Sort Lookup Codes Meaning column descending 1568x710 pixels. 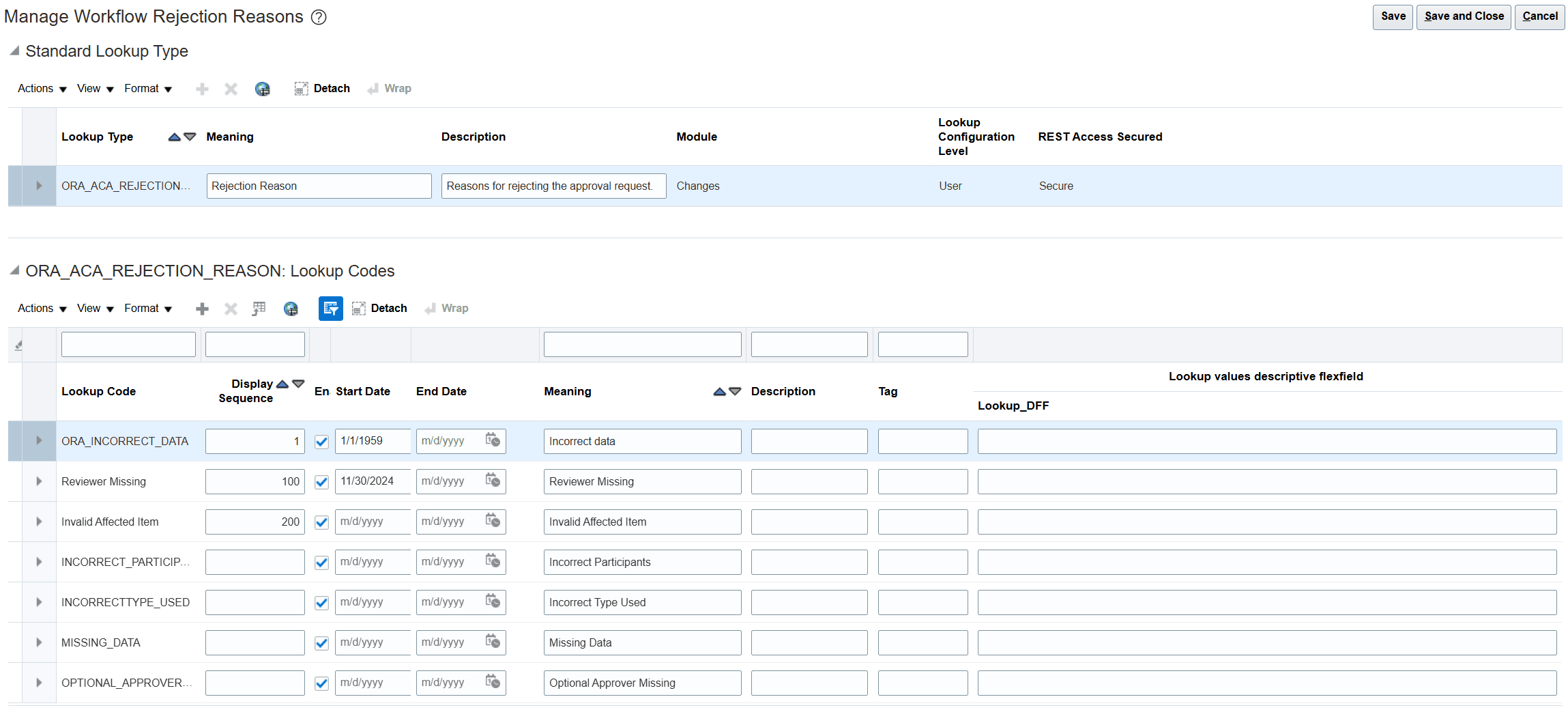pos(735,392)
